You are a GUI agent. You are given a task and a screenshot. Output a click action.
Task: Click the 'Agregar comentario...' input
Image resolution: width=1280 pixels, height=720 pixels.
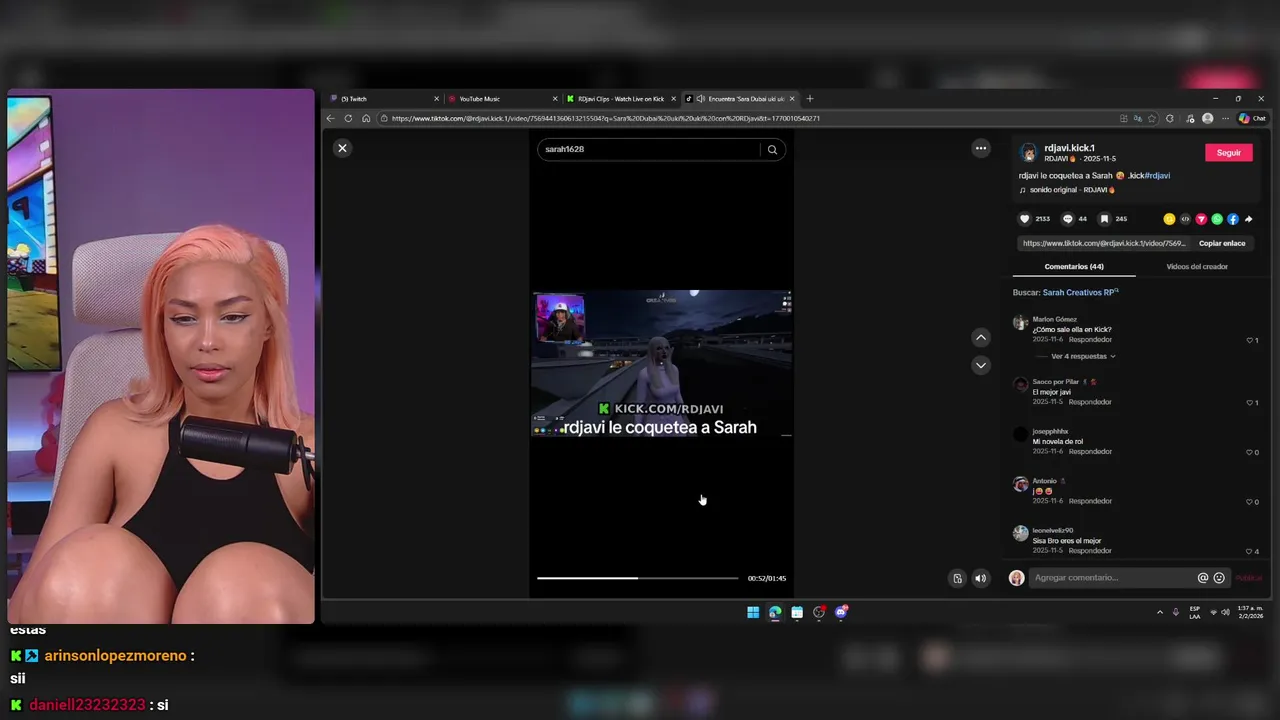click(1112, 578)
